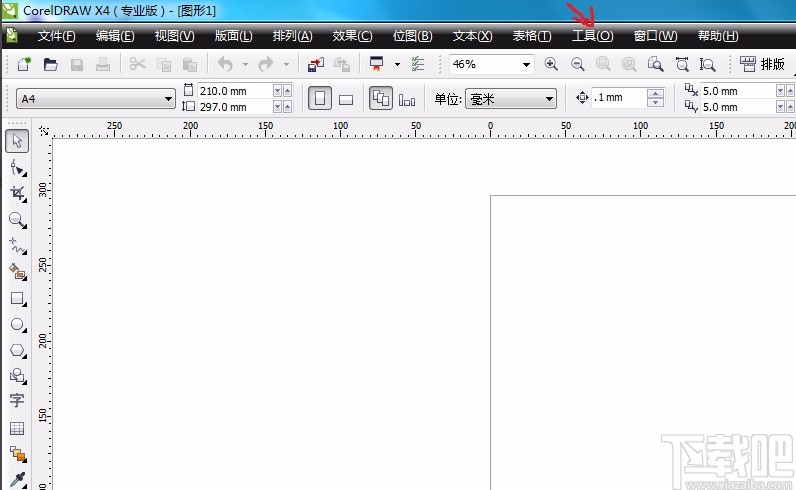Viewport: 796px width, 490px height.
Task: Open the 工具(O) menu
Action: [x=593, y=36]
